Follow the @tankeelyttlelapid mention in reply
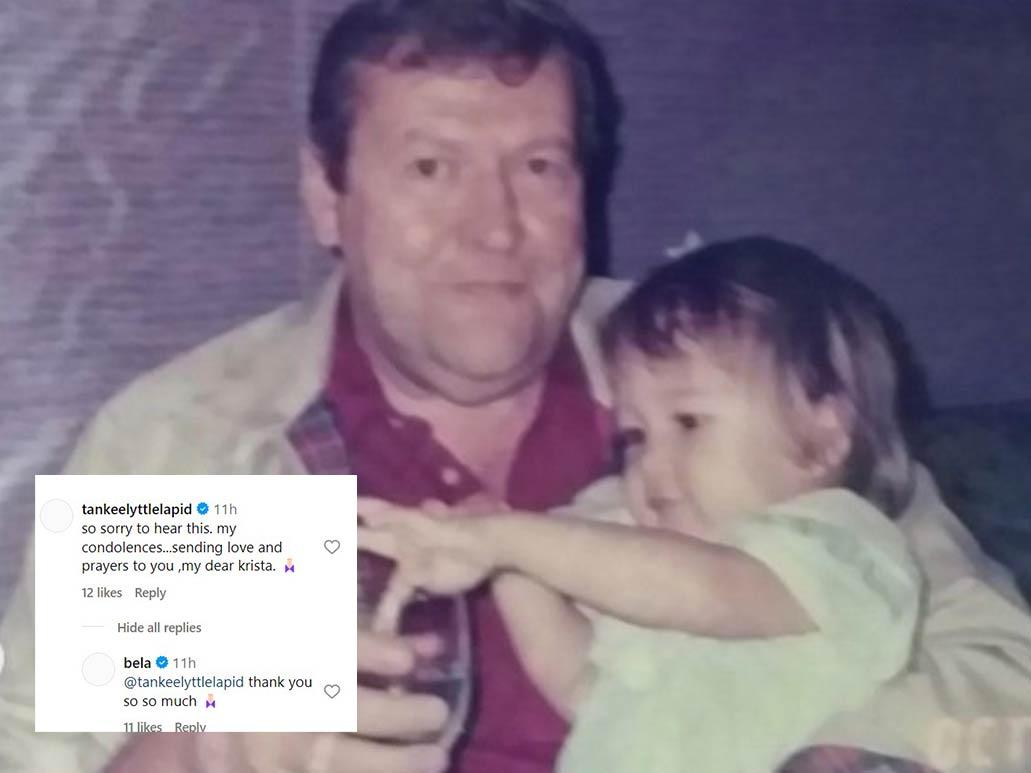1031x773 pixels. tap(183, 682)
